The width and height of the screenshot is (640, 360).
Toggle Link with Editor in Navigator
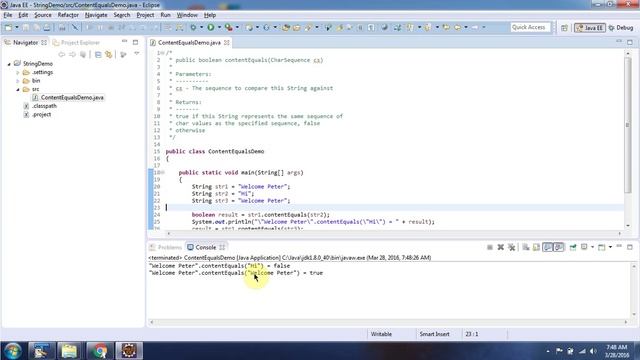pos(109,54)
